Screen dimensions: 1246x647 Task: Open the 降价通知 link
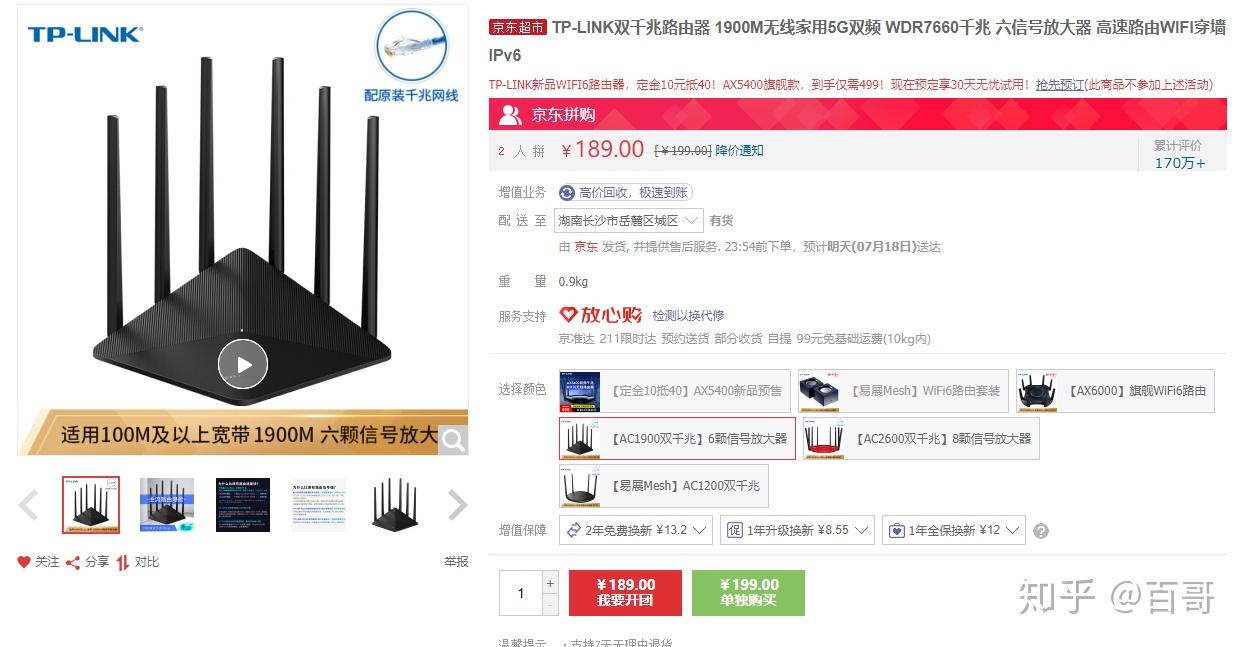[x=739, y=150]
